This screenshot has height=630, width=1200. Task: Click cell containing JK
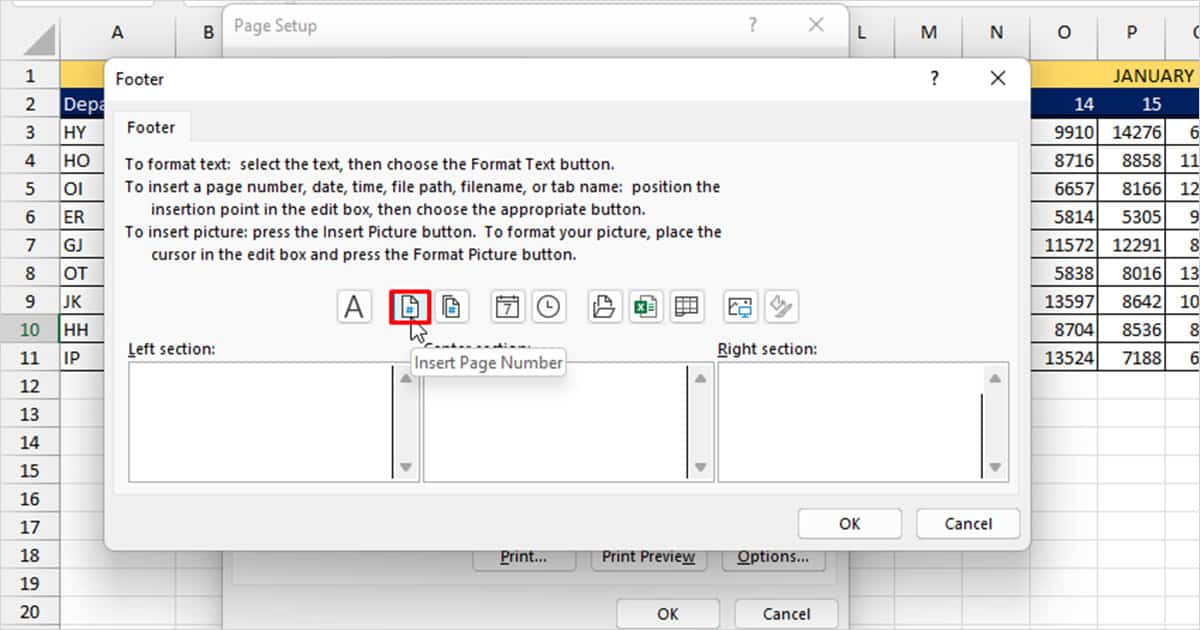point(83,301)
